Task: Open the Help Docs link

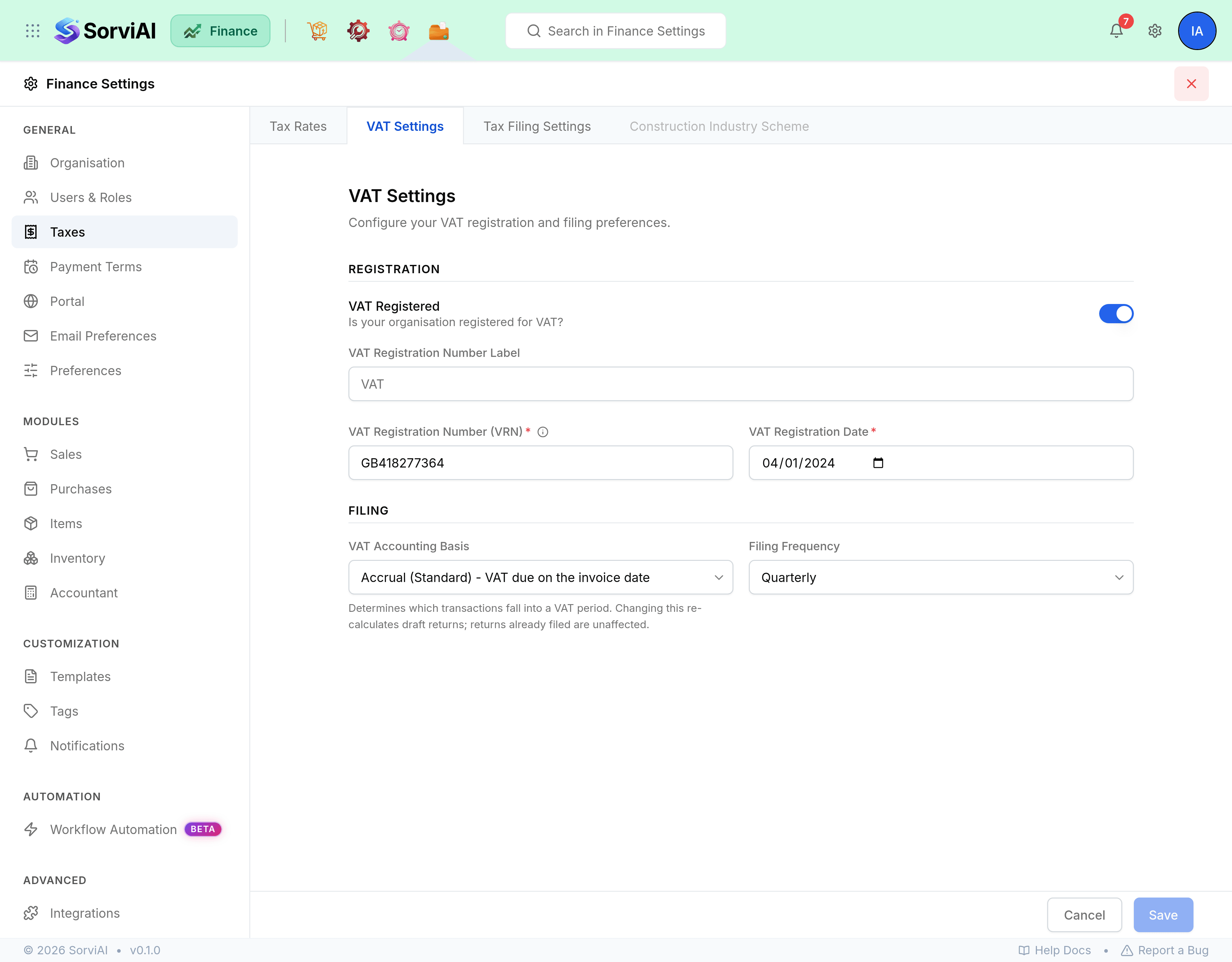Action: (x=1055, y=950)
